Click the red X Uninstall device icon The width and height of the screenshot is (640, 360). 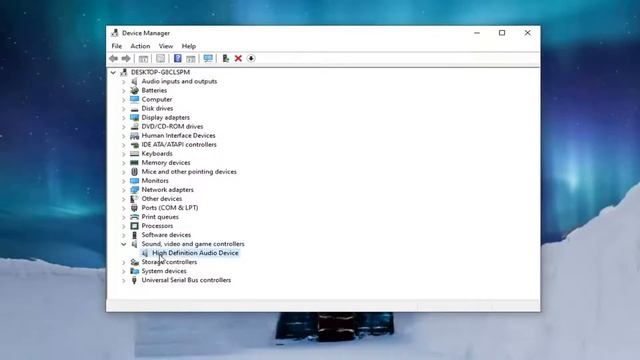tap(238, 58)
